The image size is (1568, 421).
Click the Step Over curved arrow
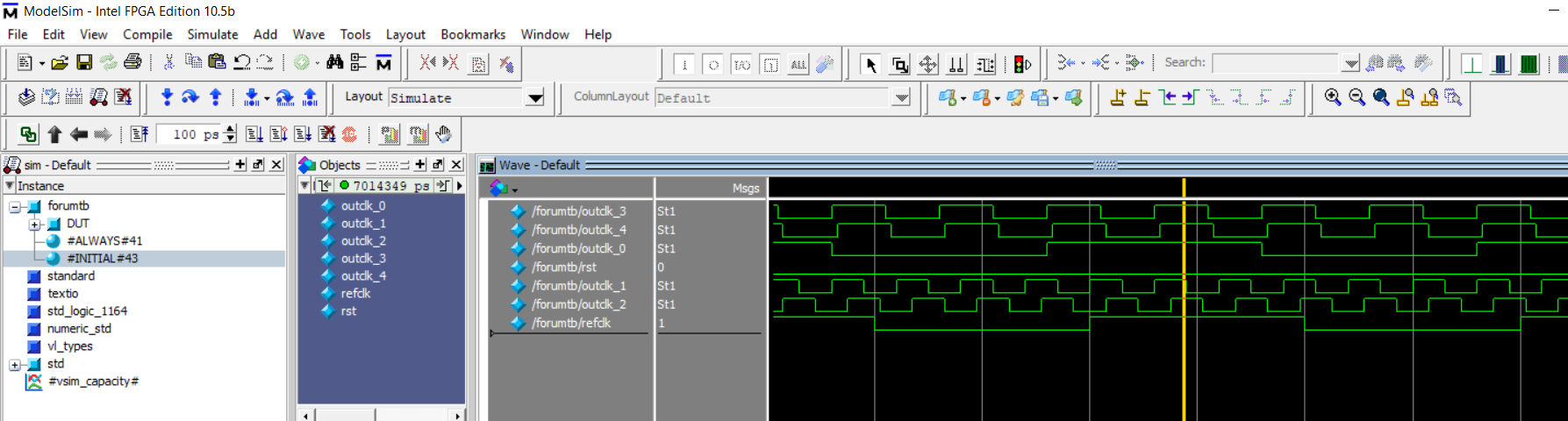point(190,97)
